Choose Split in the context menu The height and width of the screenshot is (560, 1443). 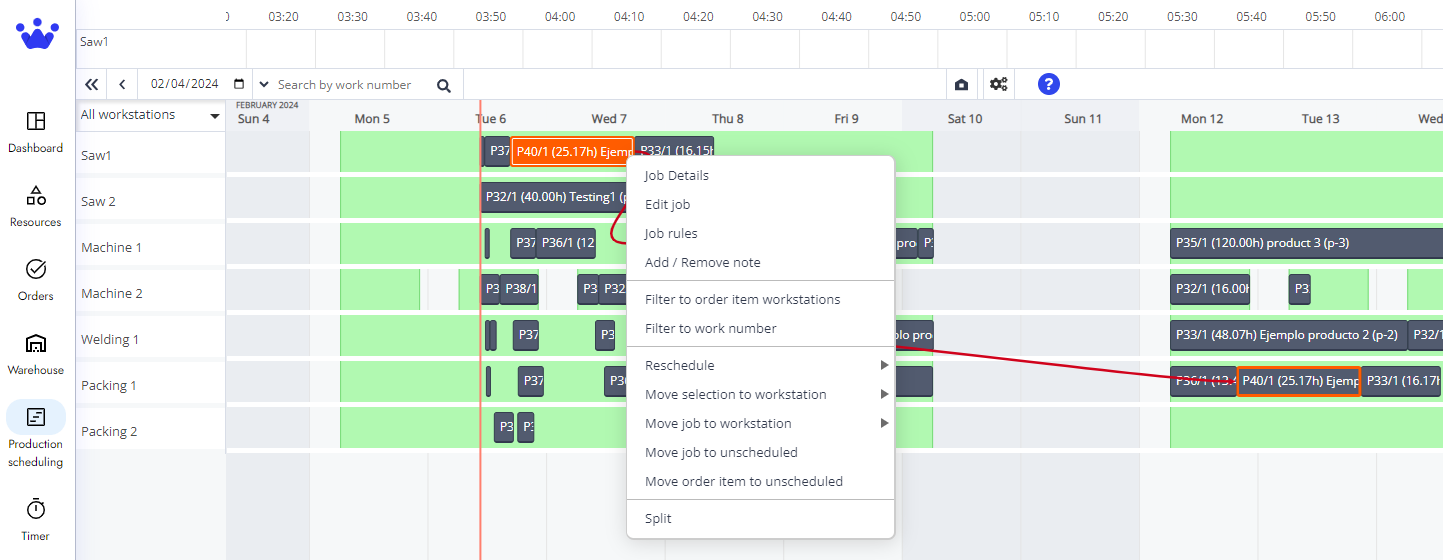click(659, 518)
